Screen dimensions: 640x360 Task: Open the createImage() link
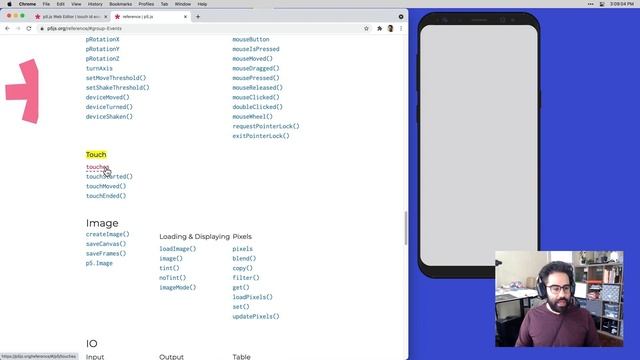coord(107,234)
